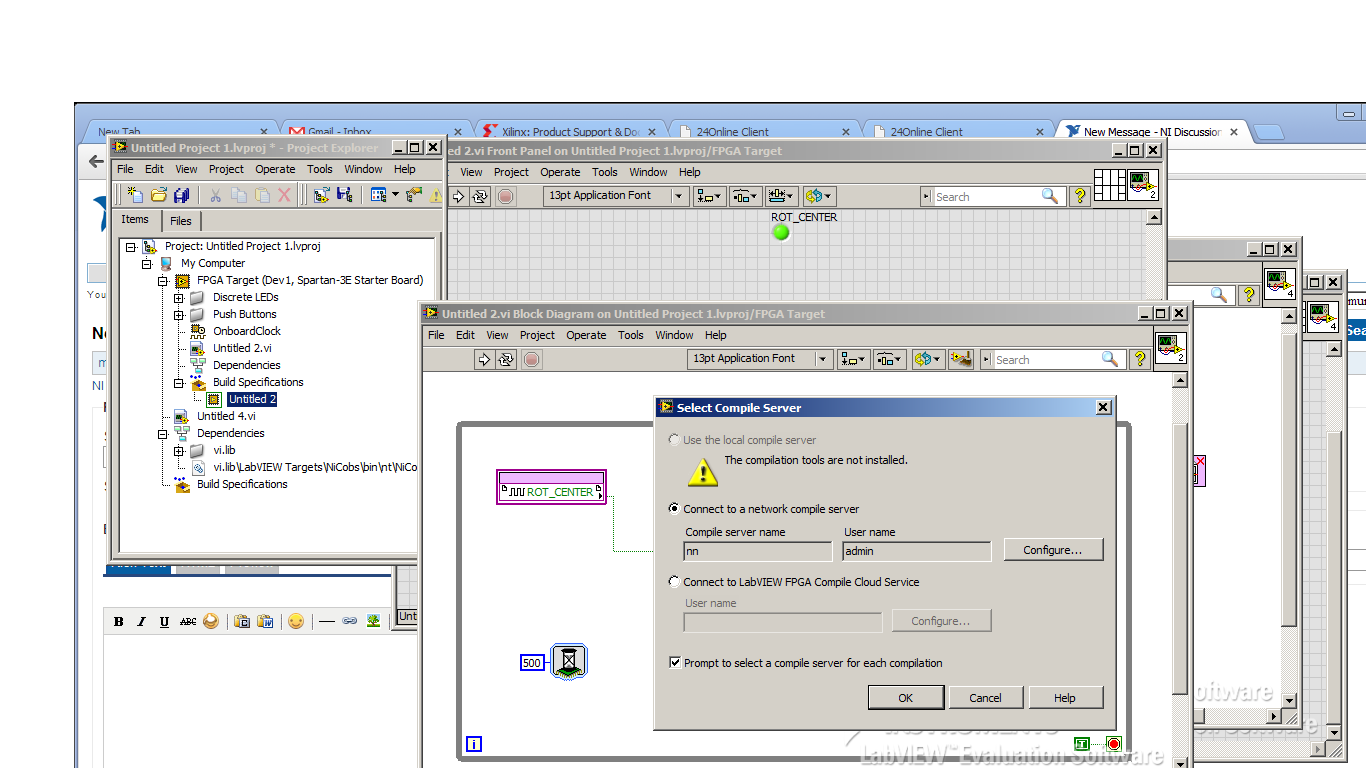Click the loop stop condition terminal
This screenshot has width=1366, height=768.
pos(1113,744)
